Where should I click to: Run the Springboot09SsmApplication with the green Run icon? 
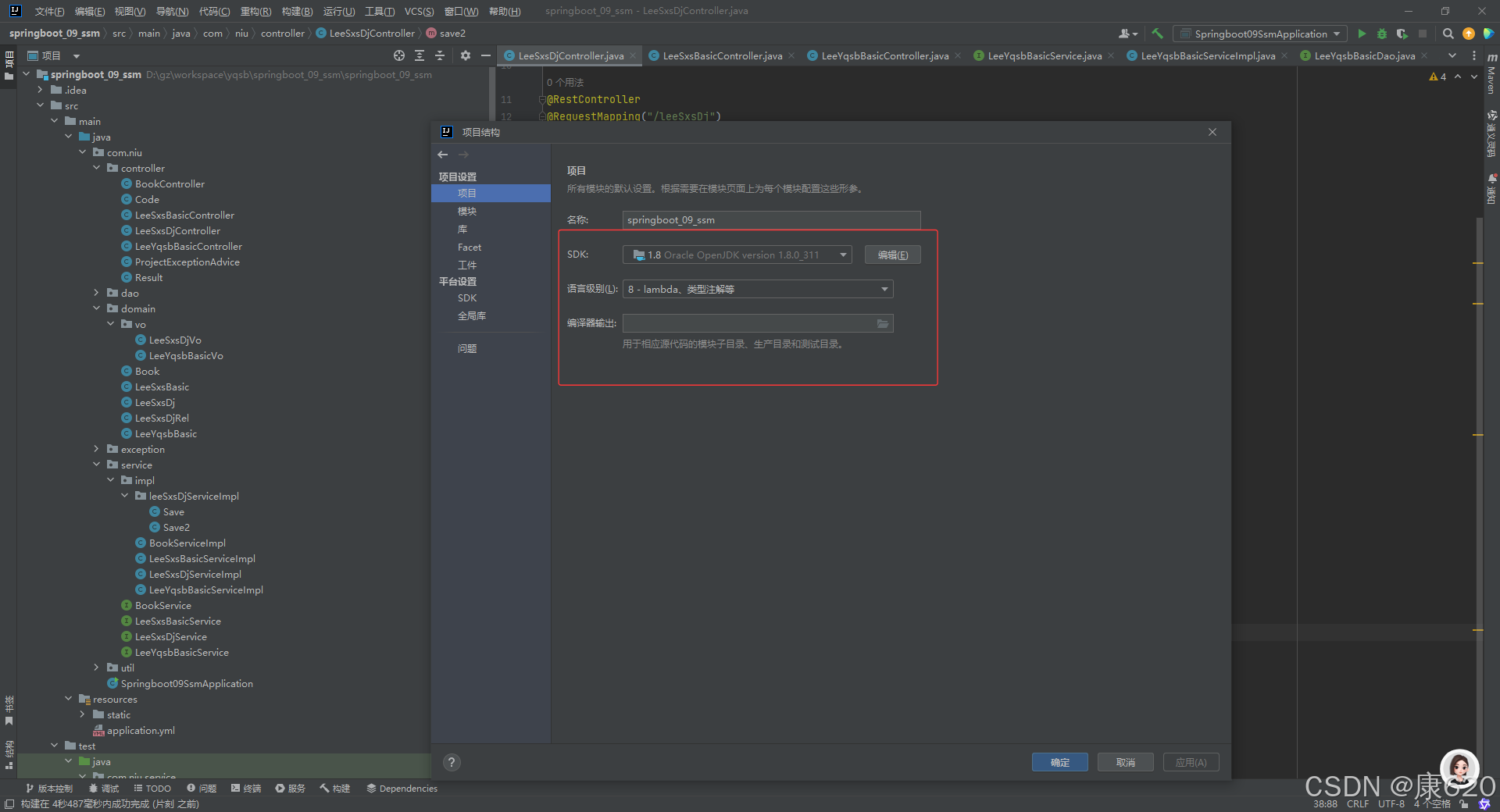pos(1362,34)
